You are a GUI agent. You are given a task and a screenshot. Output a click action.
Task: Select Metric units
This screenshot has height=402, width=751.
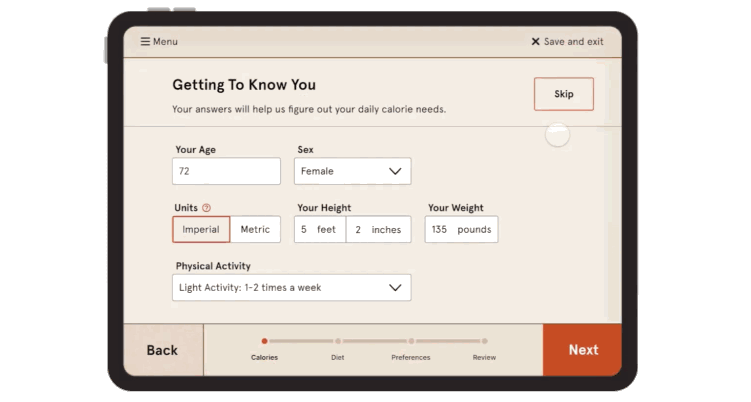(x=255, y=230)
